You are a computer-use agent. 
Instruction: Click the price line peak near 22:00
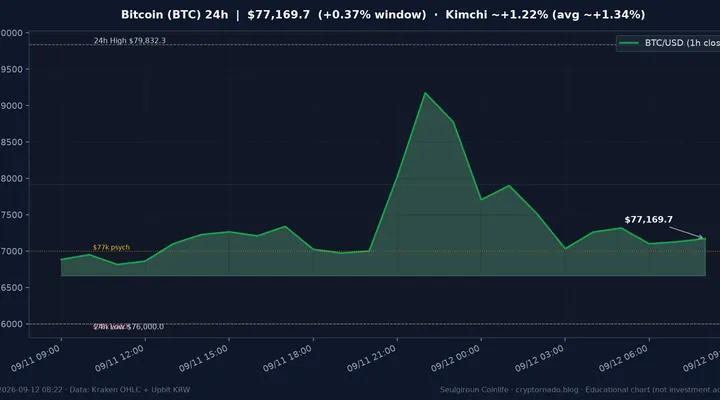point(425,93)
